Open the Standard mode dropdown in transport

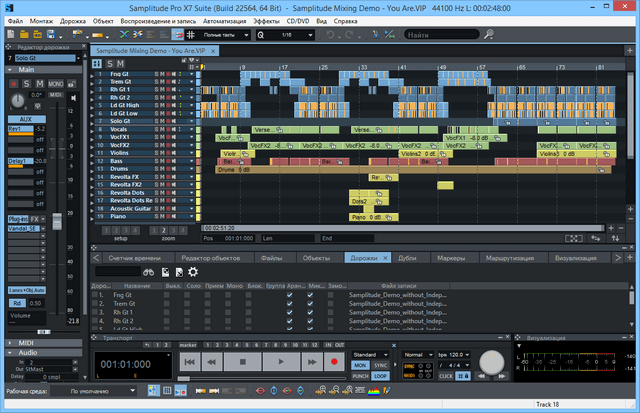point(371,354)
